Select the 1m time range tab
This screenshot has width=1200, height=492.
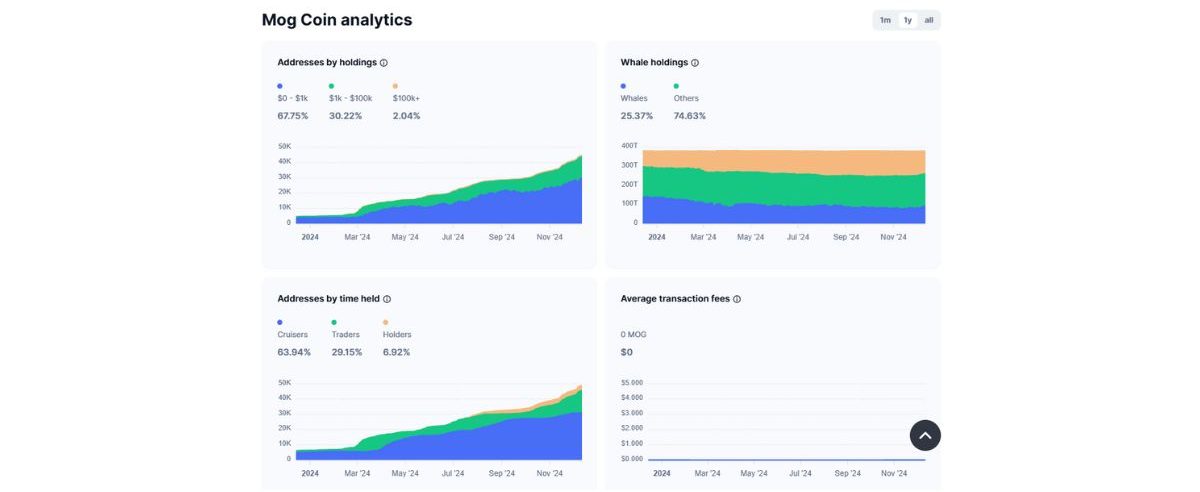coord(885,20)
